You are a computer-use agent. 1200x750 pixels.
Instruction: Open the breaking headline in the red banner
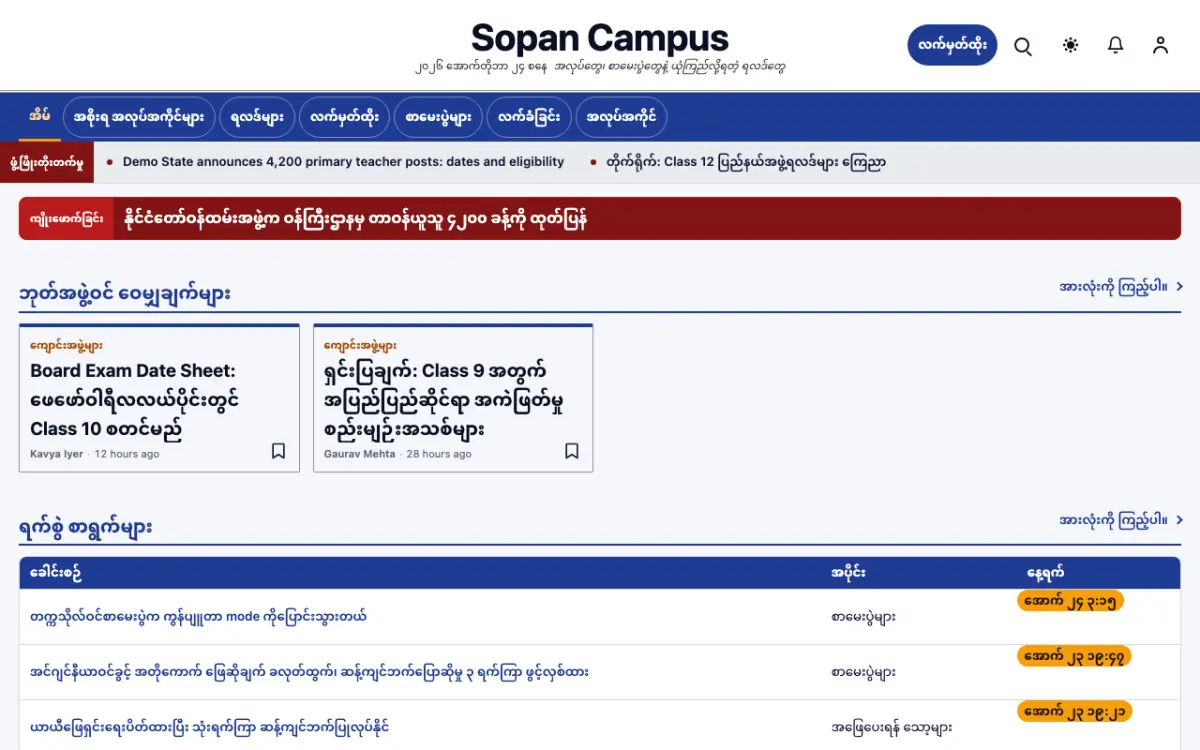pyautogui.click(x=356, y=219)
